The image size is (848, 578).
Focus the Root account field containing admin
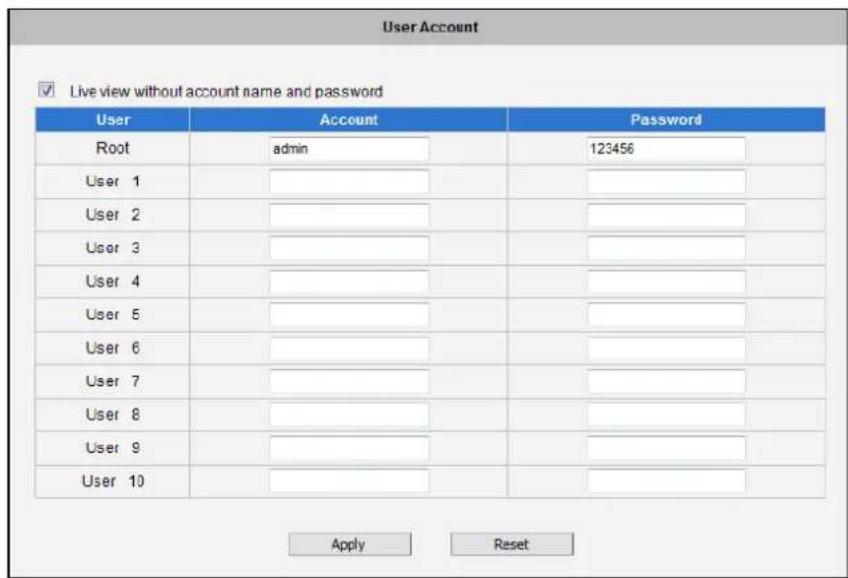349,149
